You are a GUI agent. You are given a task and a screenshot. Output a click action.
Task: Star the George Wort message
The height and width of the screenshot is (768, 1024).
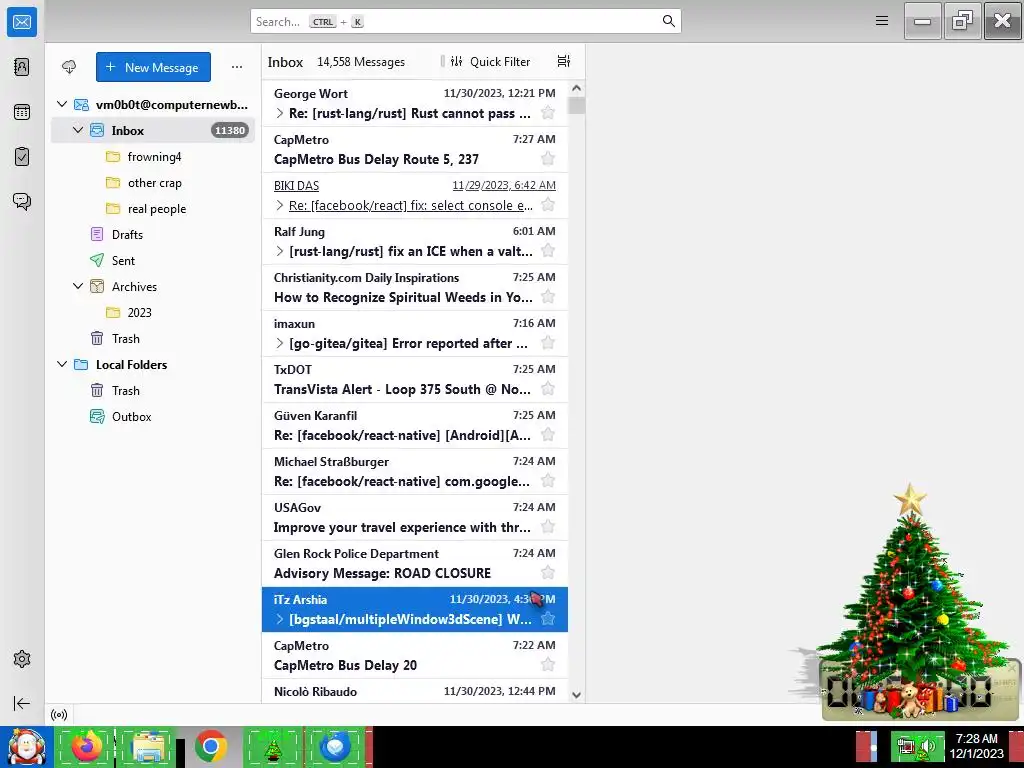[x=548, y=113]
